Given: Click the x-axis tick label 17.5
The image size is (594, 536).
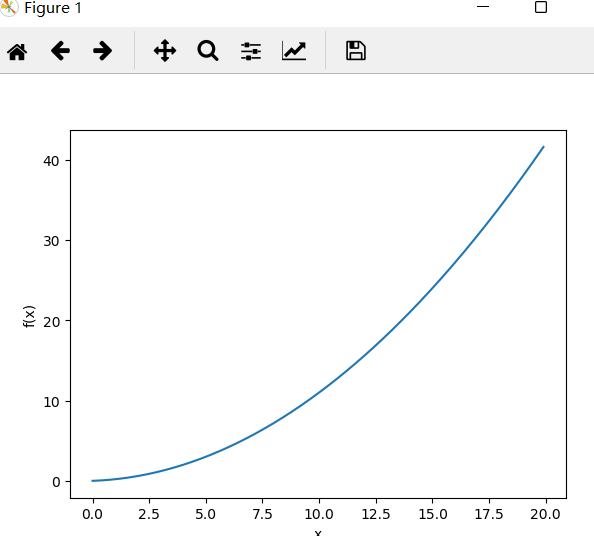Looking at the screenshot, I should [489, 514].
